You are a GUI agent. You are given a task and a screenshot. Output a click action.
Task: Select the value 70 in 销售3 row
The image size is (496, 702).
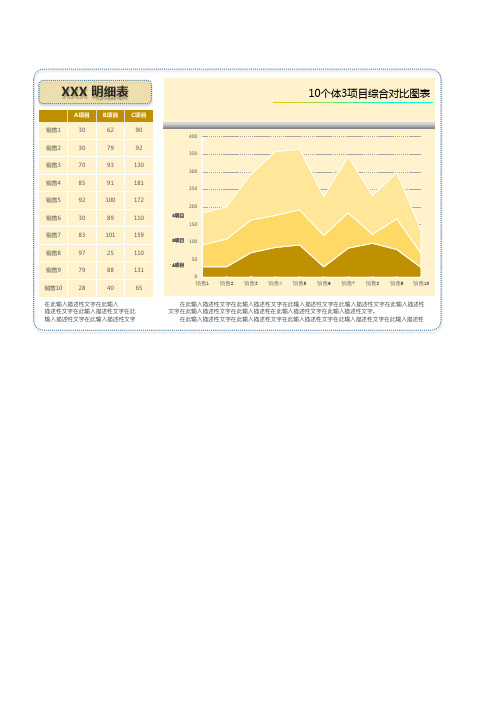click(82, 165)
